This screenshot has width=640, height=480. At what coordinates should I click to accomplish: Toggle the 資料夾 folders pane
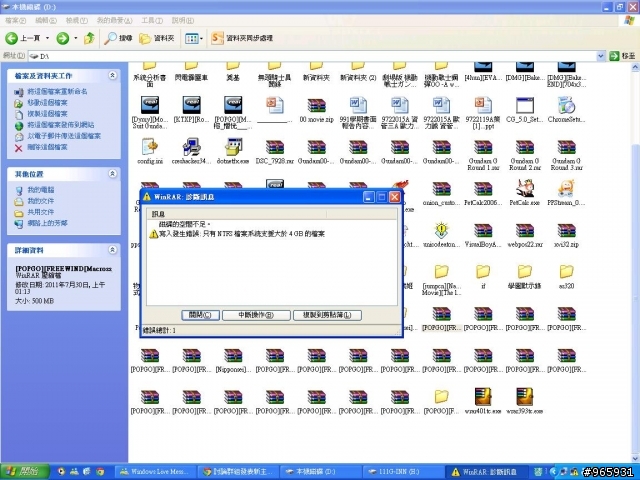pos(157,38)
